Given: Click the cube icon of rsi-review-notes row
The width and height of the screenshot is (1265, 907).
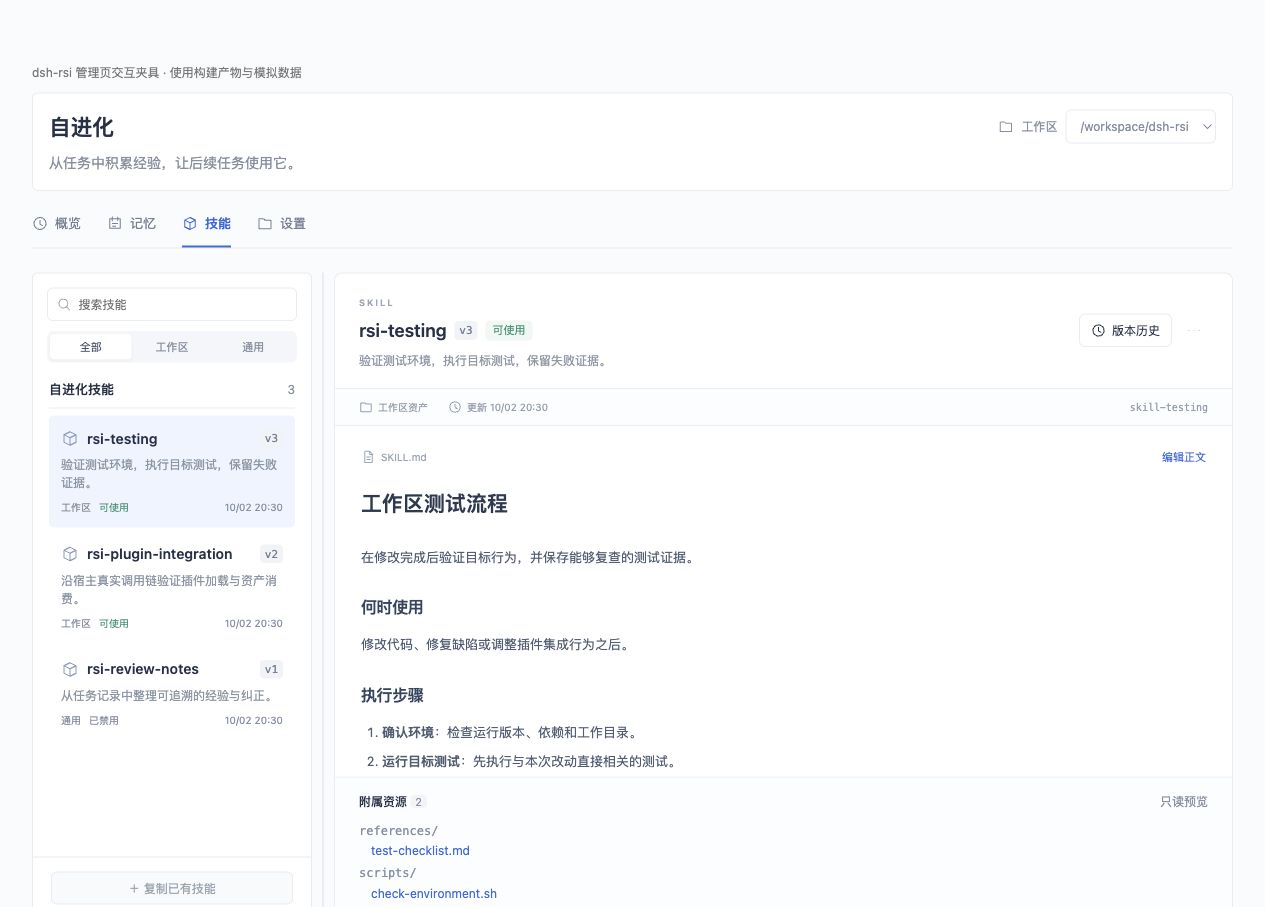Looking at the screenshot, I should coord(70,669).
